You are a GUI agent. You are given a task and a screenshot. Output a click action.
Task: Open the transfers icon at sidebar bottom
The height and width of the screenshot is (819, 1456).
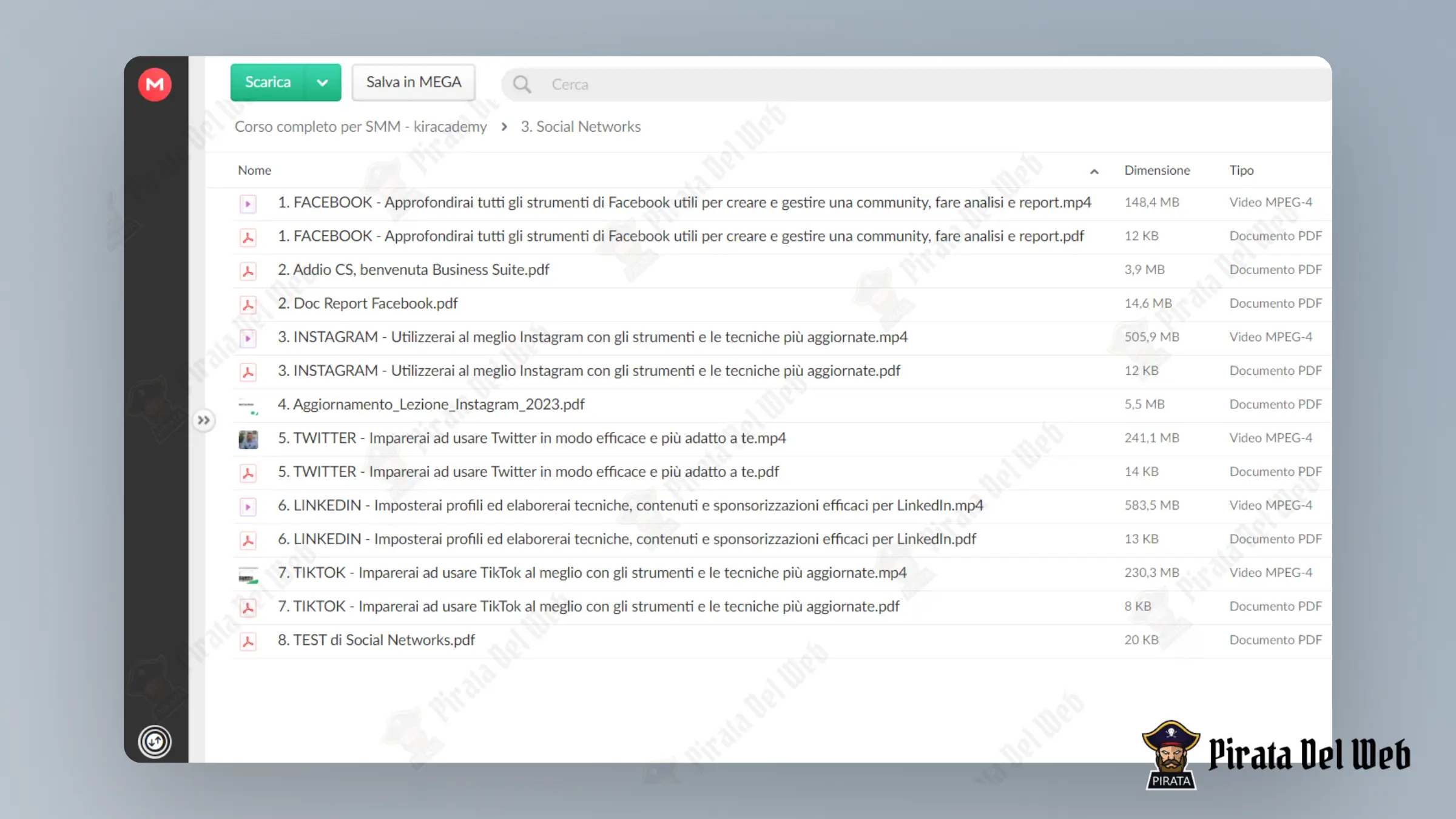click(x=155, y=741)
